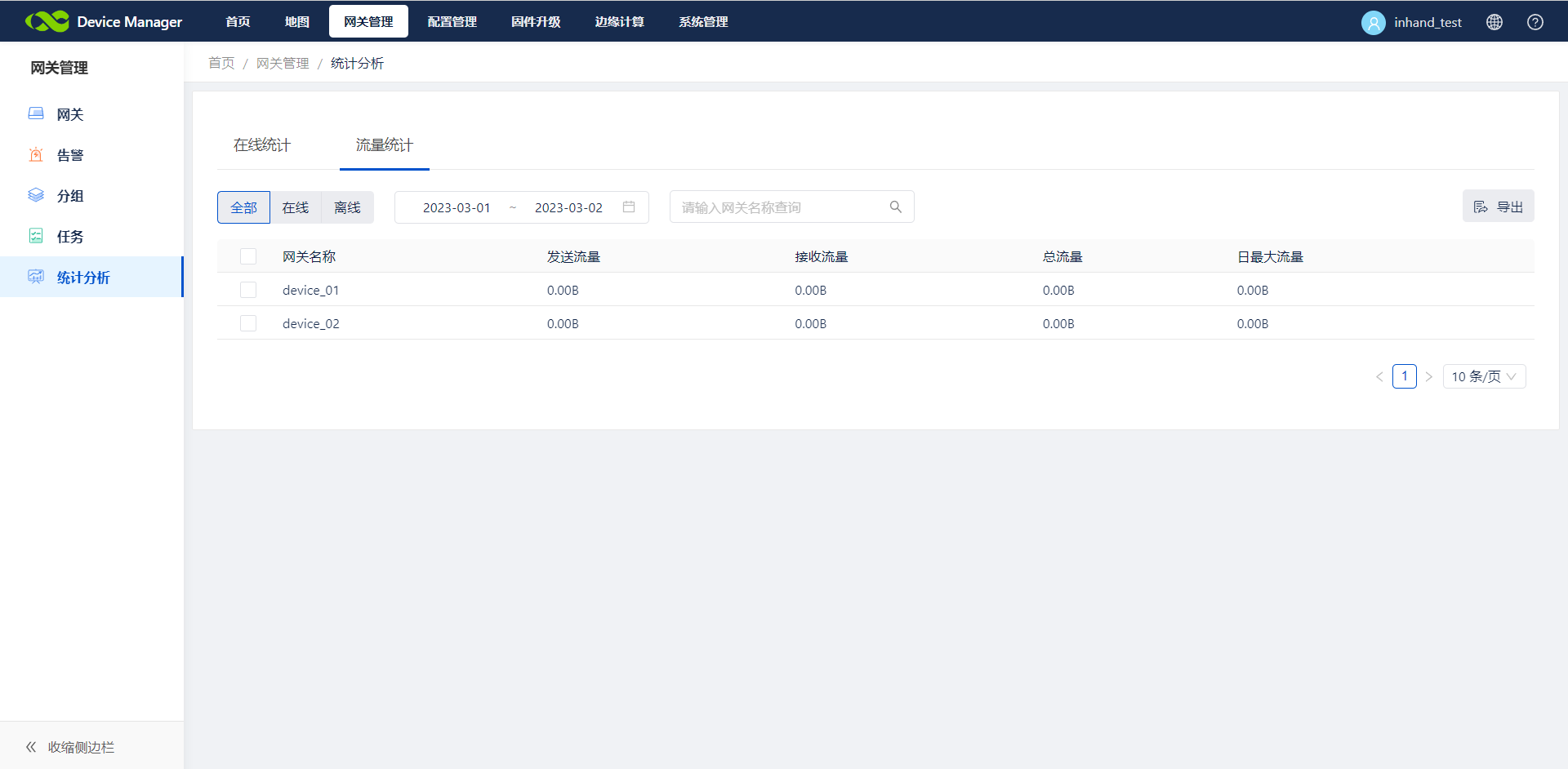Open the help question mark icon
Screen dimensions: 1568x769
pyautogui.click(x=1535, y=22)
